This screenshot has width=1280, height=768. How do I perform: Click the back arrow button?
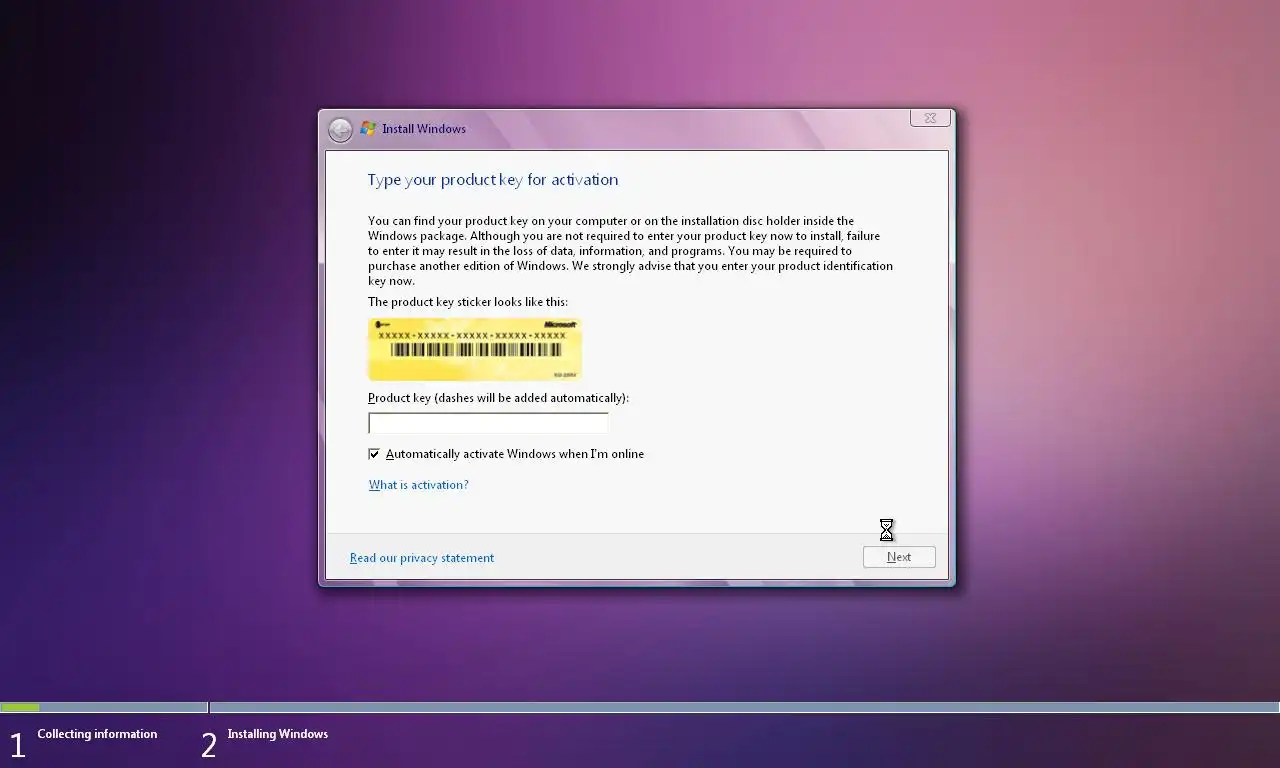pyautogui.click(x=340, y=130)
